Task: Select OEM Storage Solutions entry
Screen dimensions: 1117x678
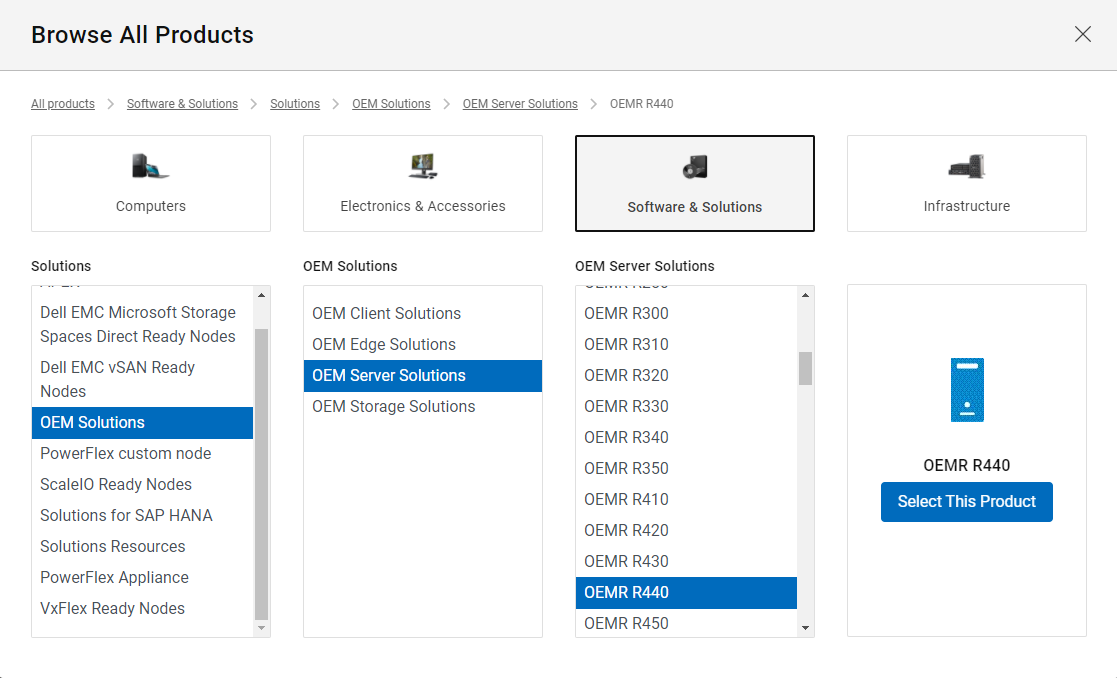Action: coord(422,407)
